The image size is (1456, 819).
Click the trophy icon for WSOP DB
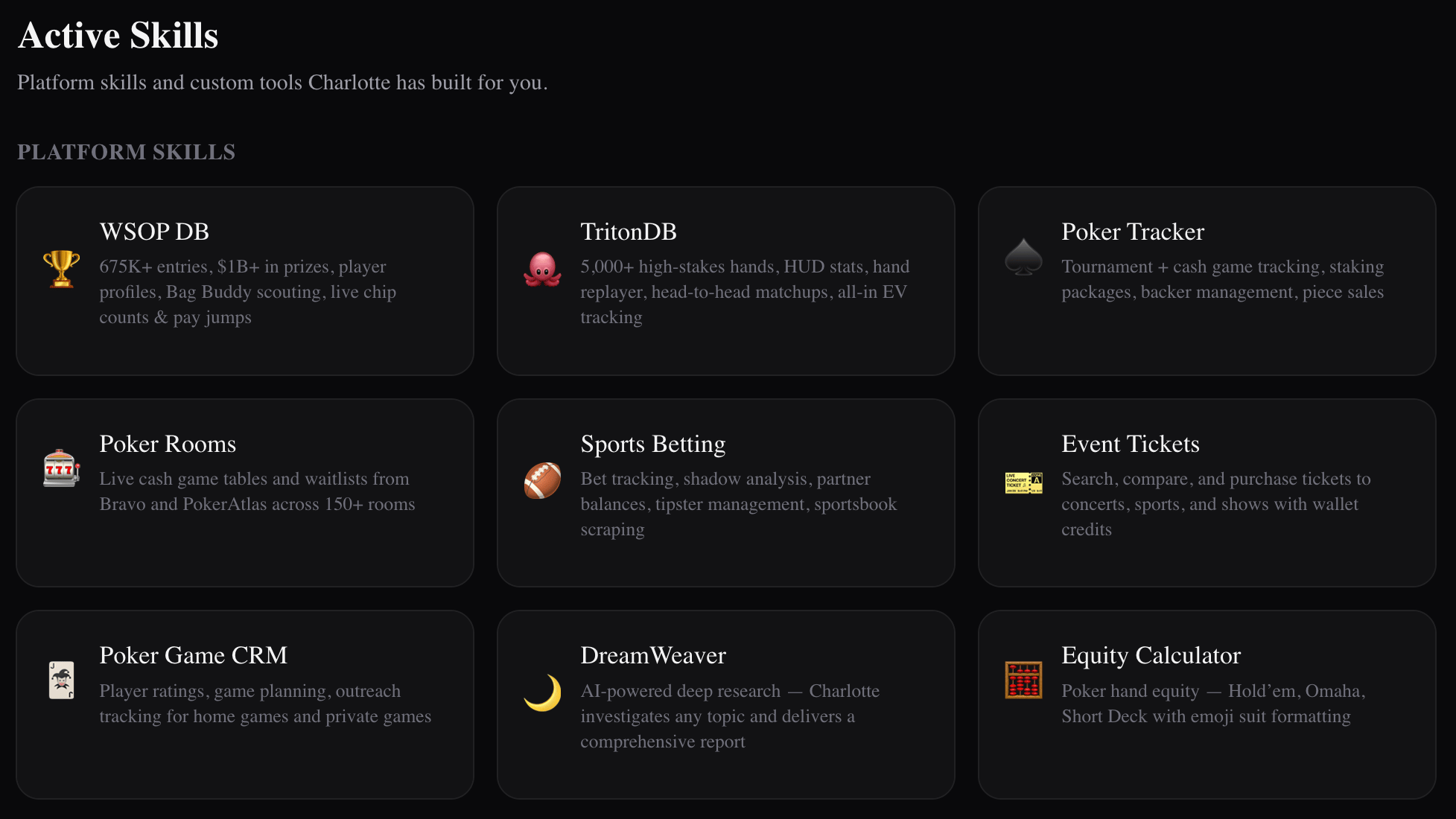pyautogui.click(x=61, y=268)
